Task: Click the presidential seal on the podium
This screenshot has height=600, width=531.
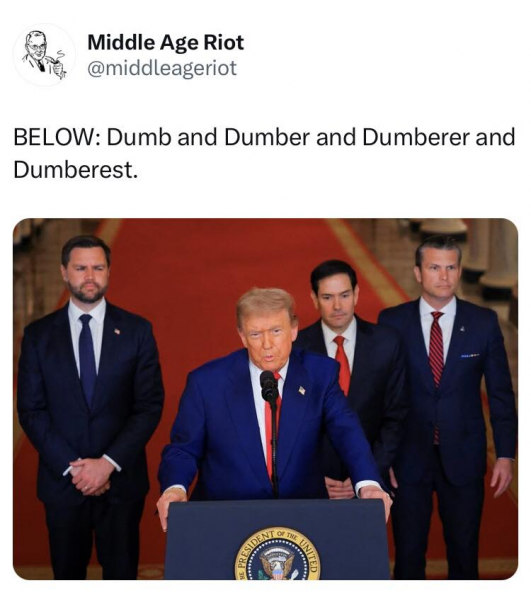Action: point(277,554)
